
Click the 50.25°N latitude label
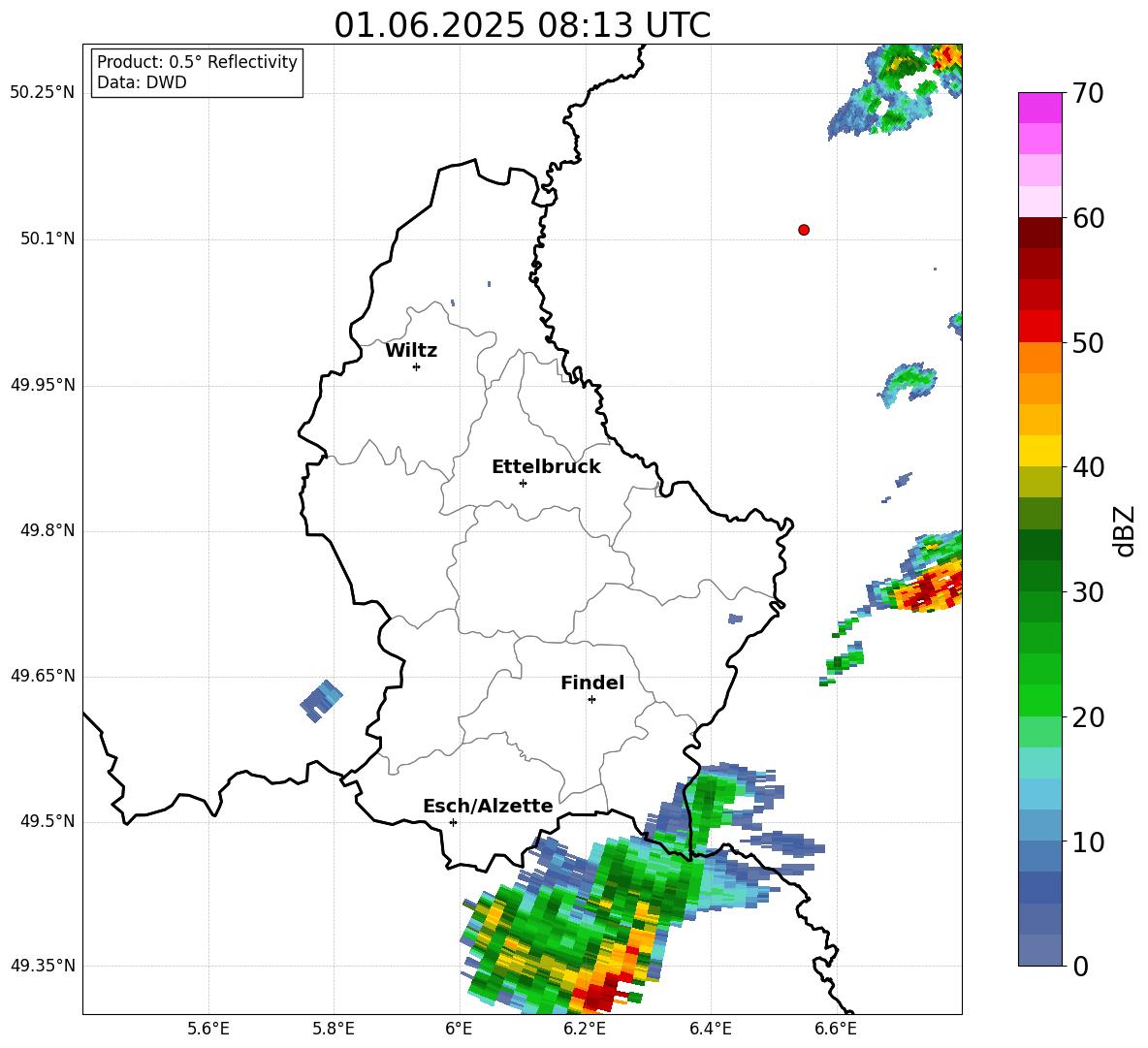click(43, 93)
